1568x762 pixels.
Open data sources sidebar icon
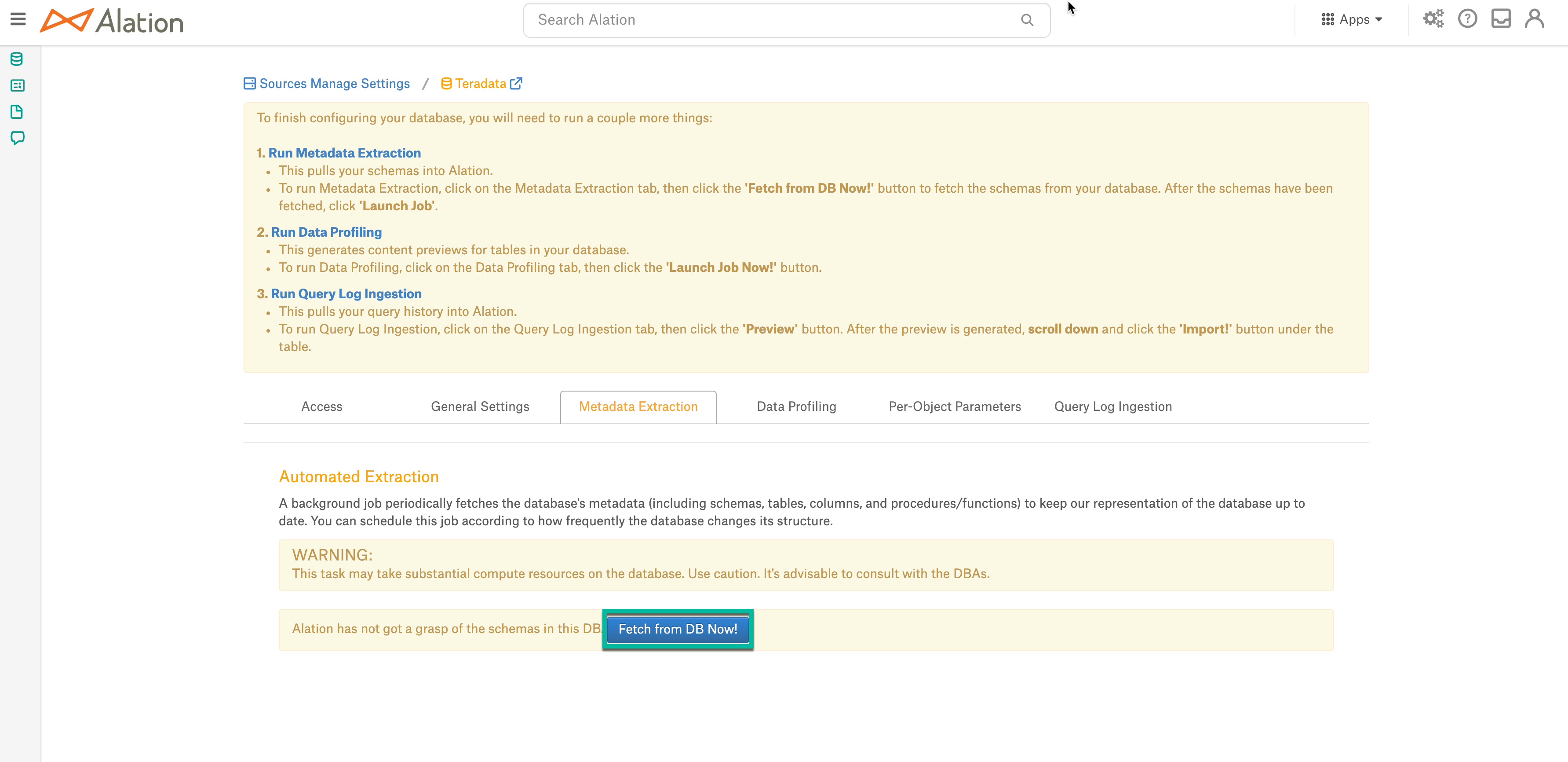tap(17, 59)
